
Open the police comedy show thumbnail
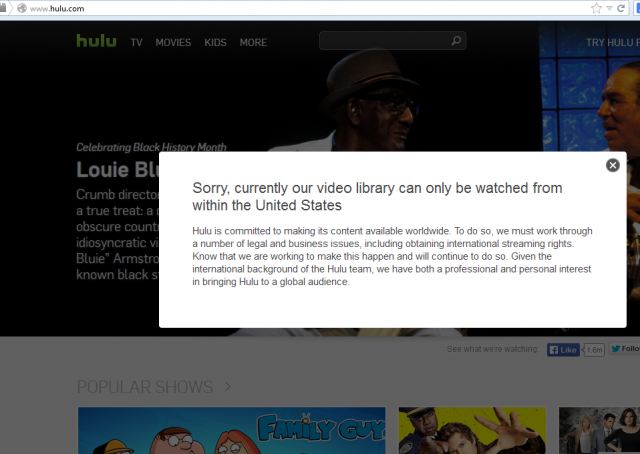(472, 430)
